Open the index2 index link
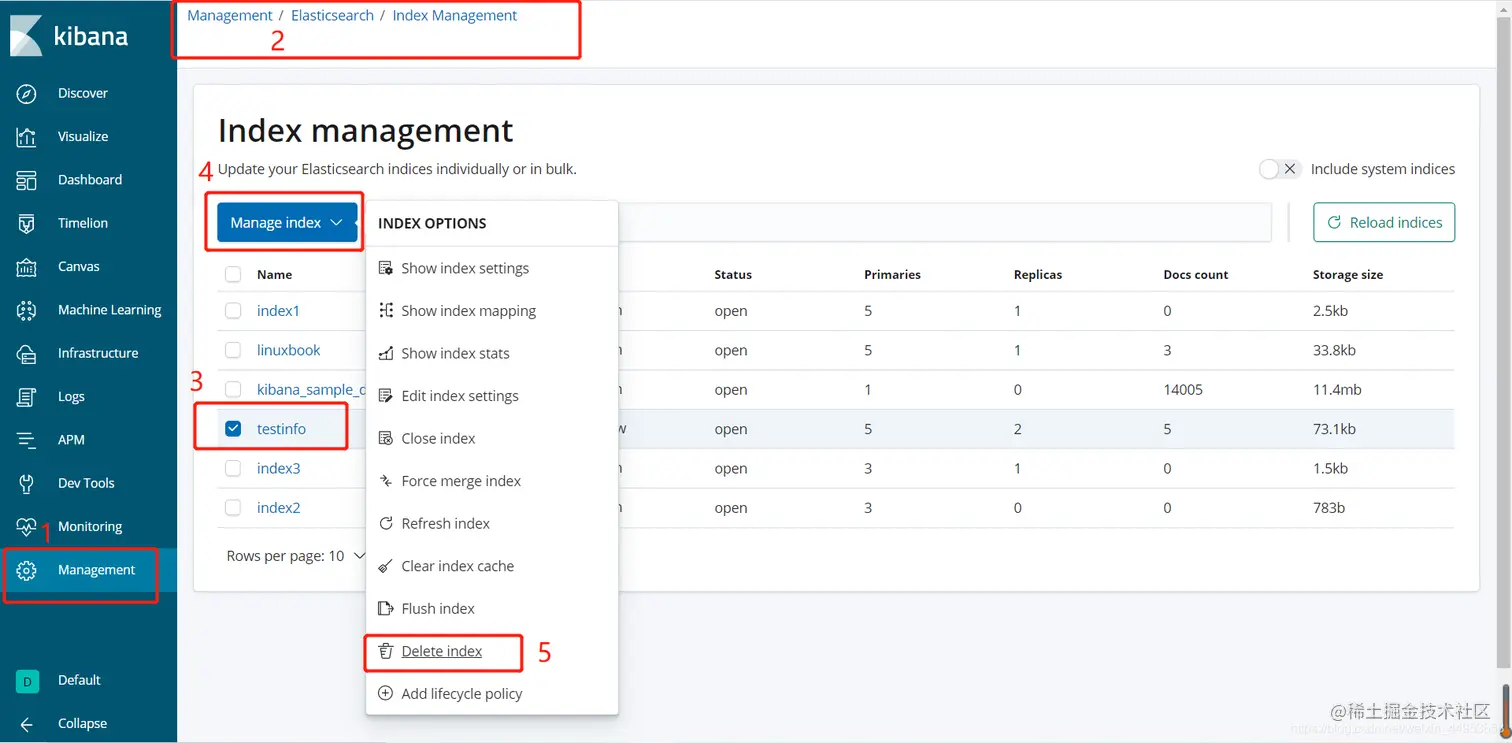 pos(278,507)
